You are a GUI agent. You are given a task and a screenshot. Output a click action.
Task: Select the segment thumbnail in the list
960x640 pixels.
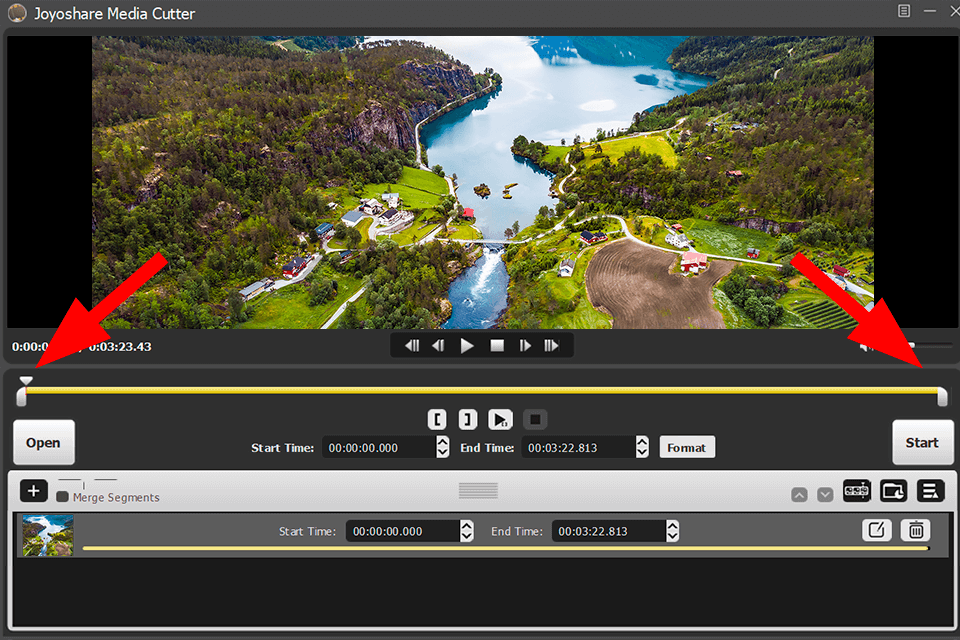(x=46, y=535)
